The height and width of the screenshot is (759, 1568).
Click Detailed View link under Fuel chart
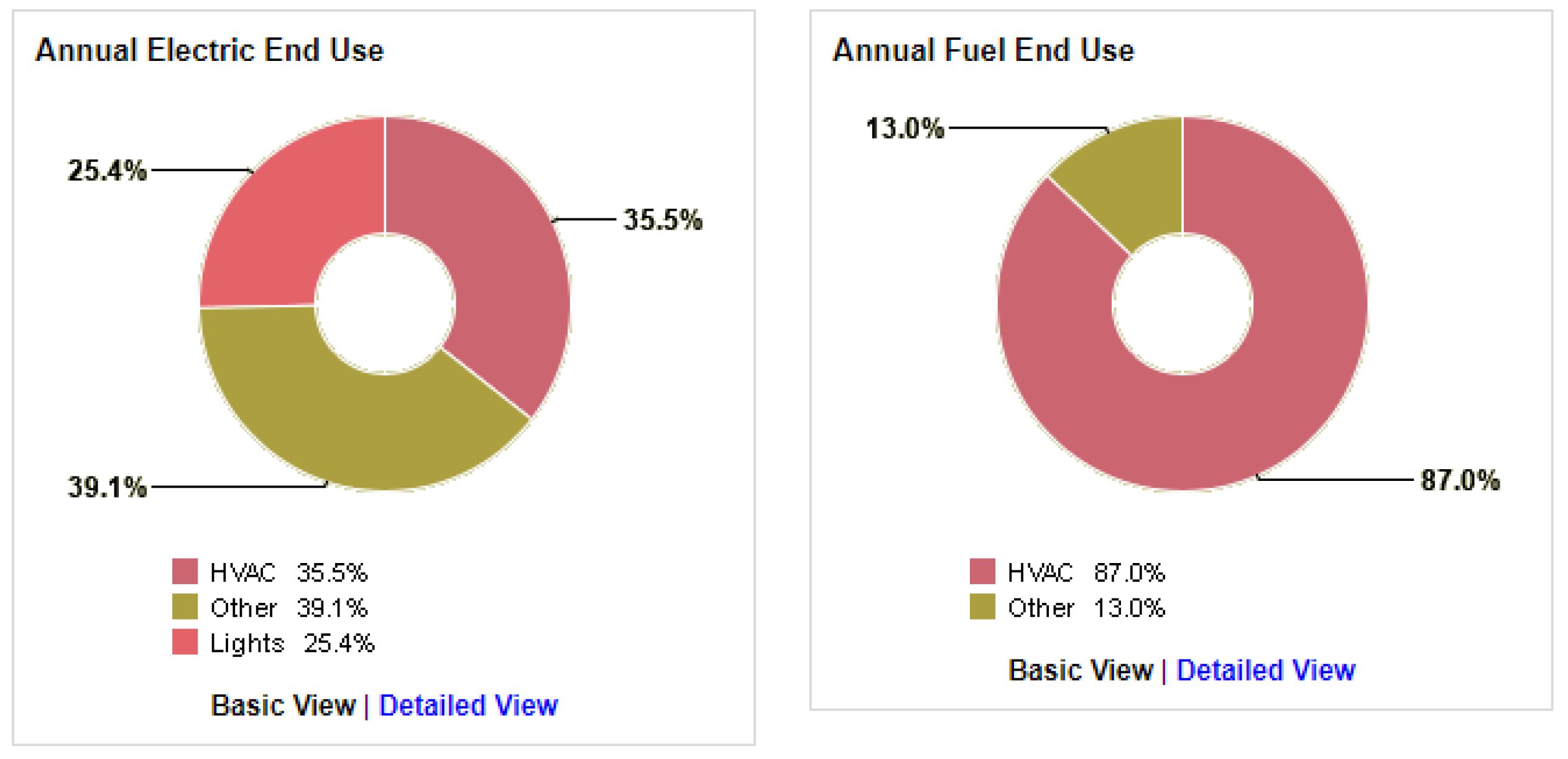tap(1265, 671)
